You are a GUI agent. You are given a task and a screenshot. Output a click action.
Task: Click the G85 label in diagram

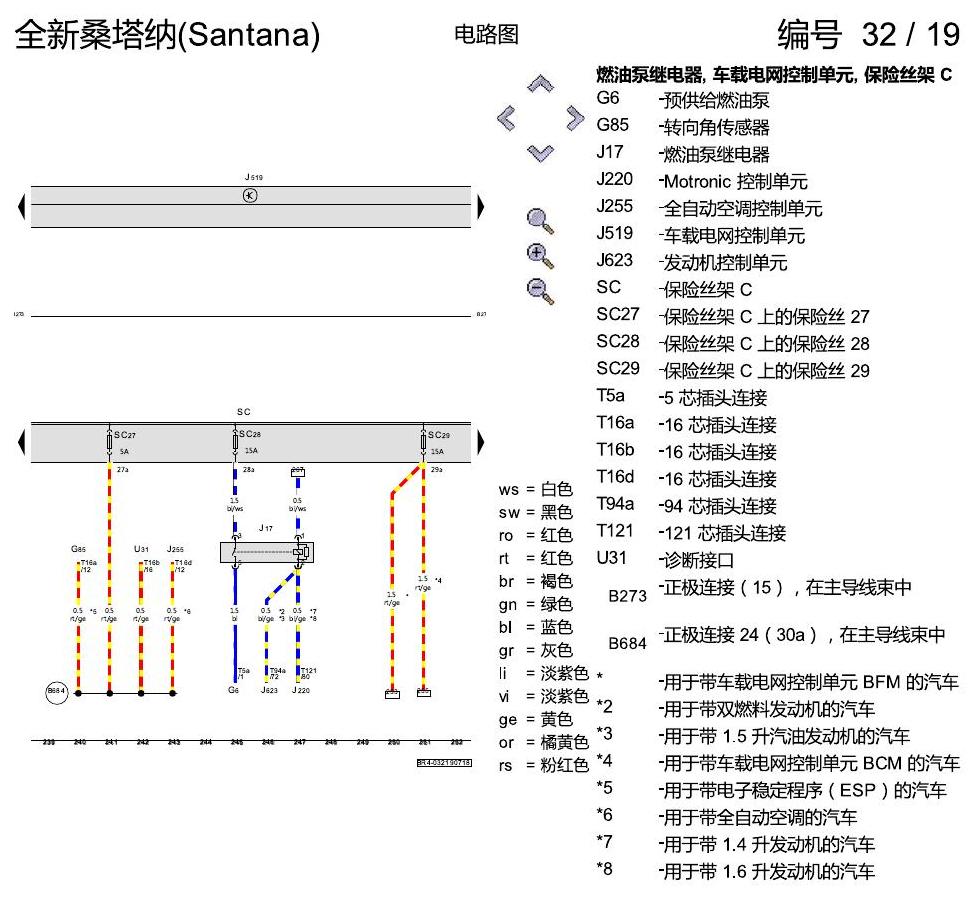pyautogui.click(x=79, y=549)
